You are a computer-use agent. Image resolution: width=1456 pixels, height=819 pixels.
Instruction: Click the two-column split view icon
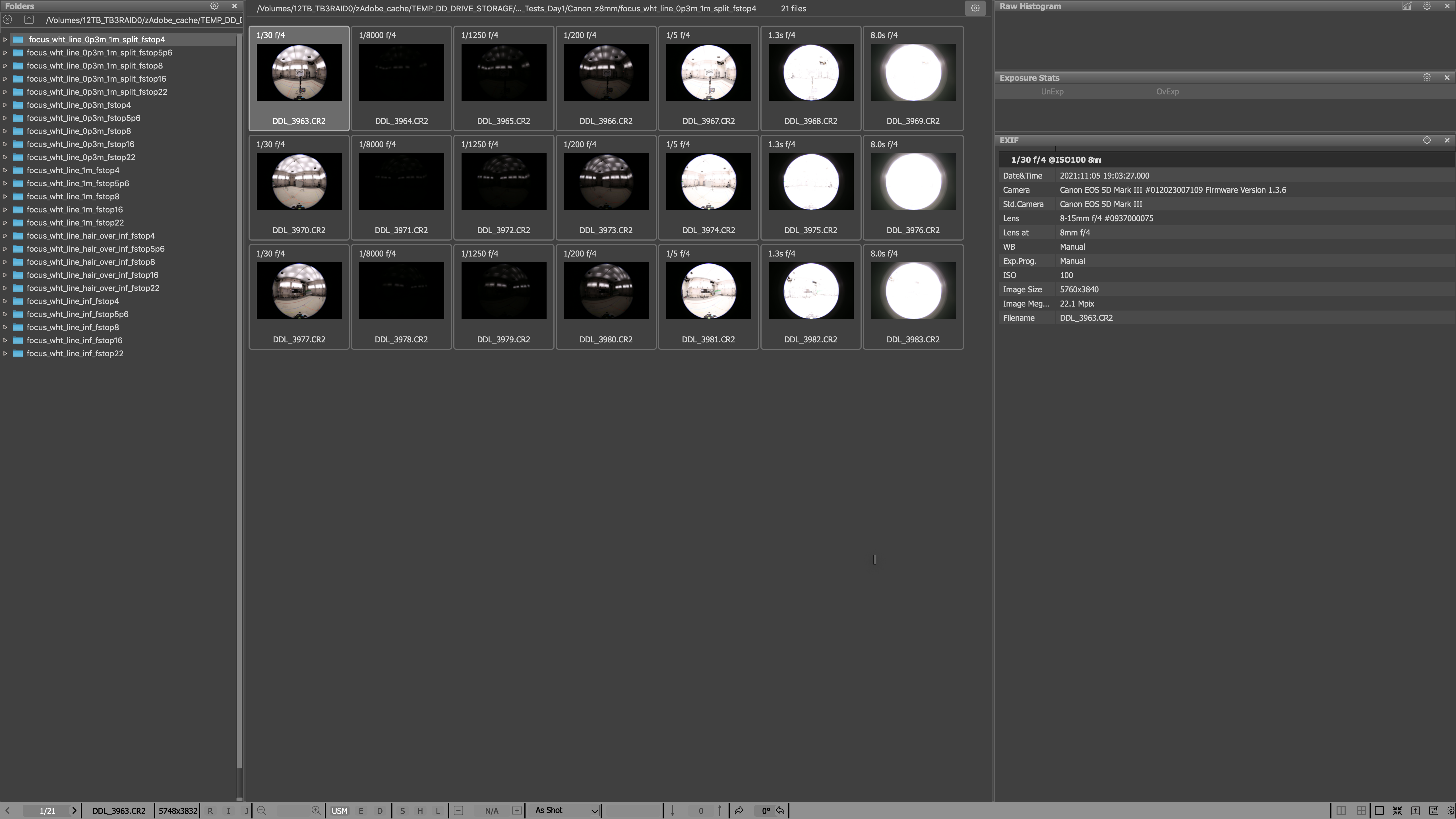pos(1341,810)
